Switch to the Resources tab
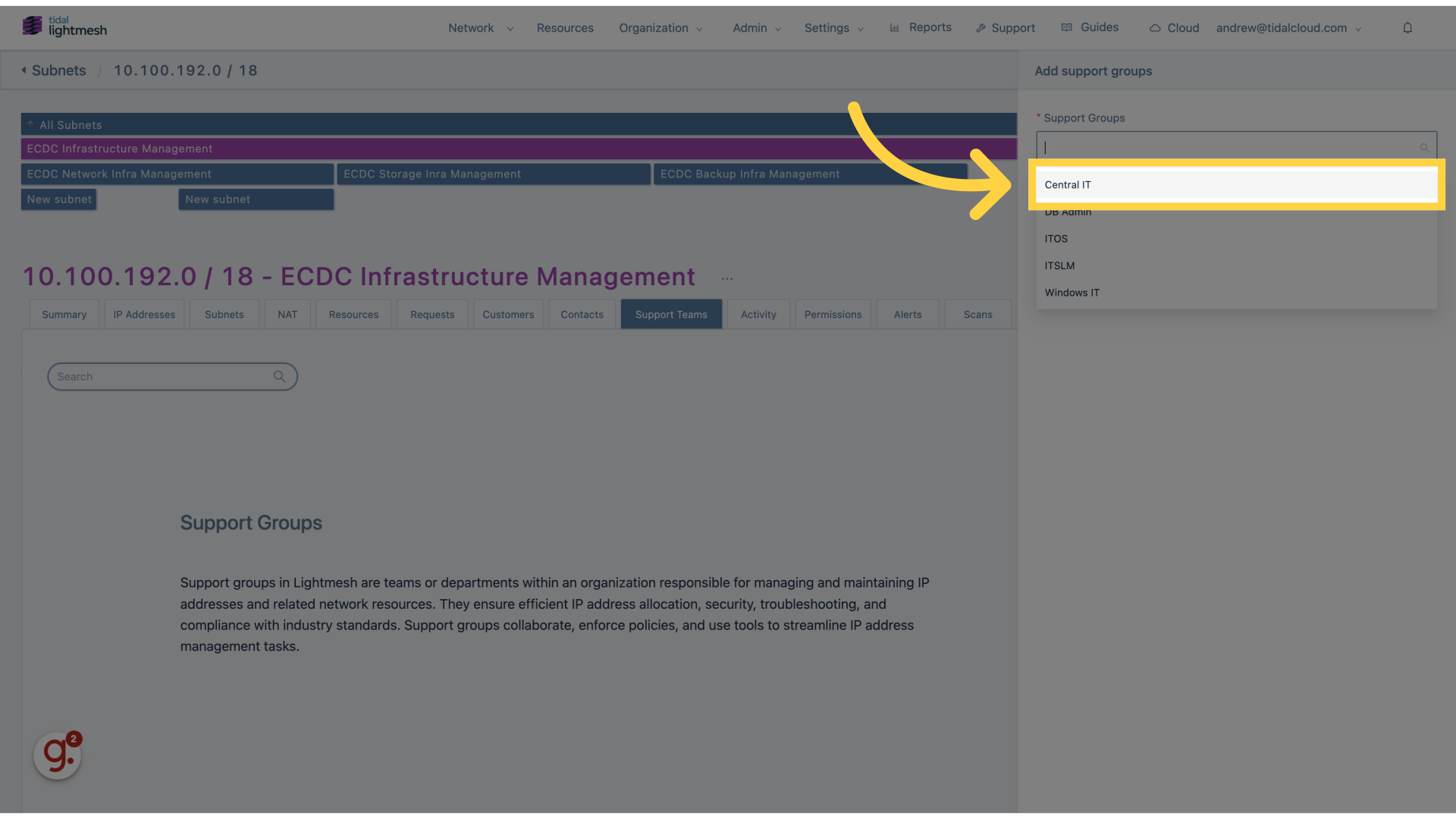The image size is (1456, 819). pos(353,315)
